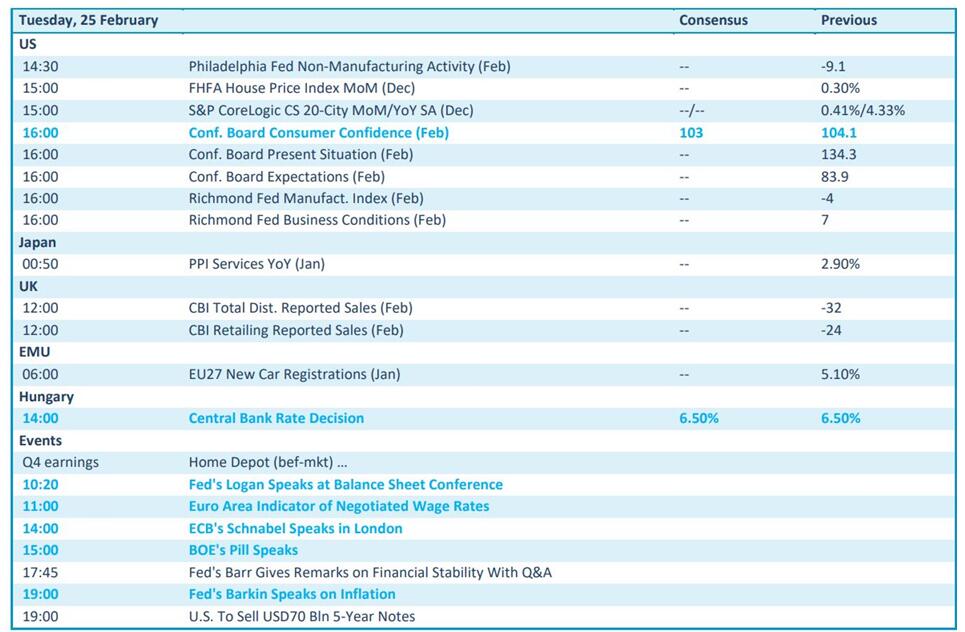The height and width of the screenshot is (632, 965).
Task: Click the 104.1 previous consumer confidence value
Action: (838, 132)
